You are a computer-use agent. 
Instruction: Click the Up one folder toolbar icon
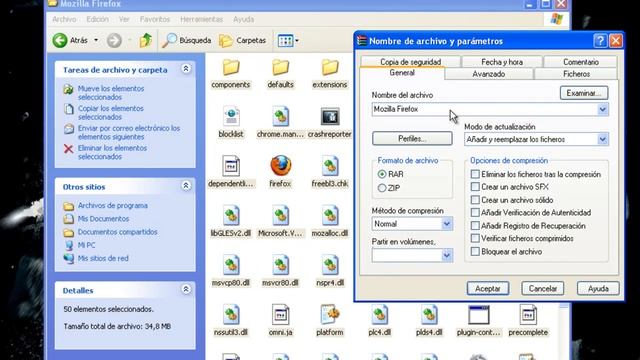pyautogui.click(x=145, y=40)
